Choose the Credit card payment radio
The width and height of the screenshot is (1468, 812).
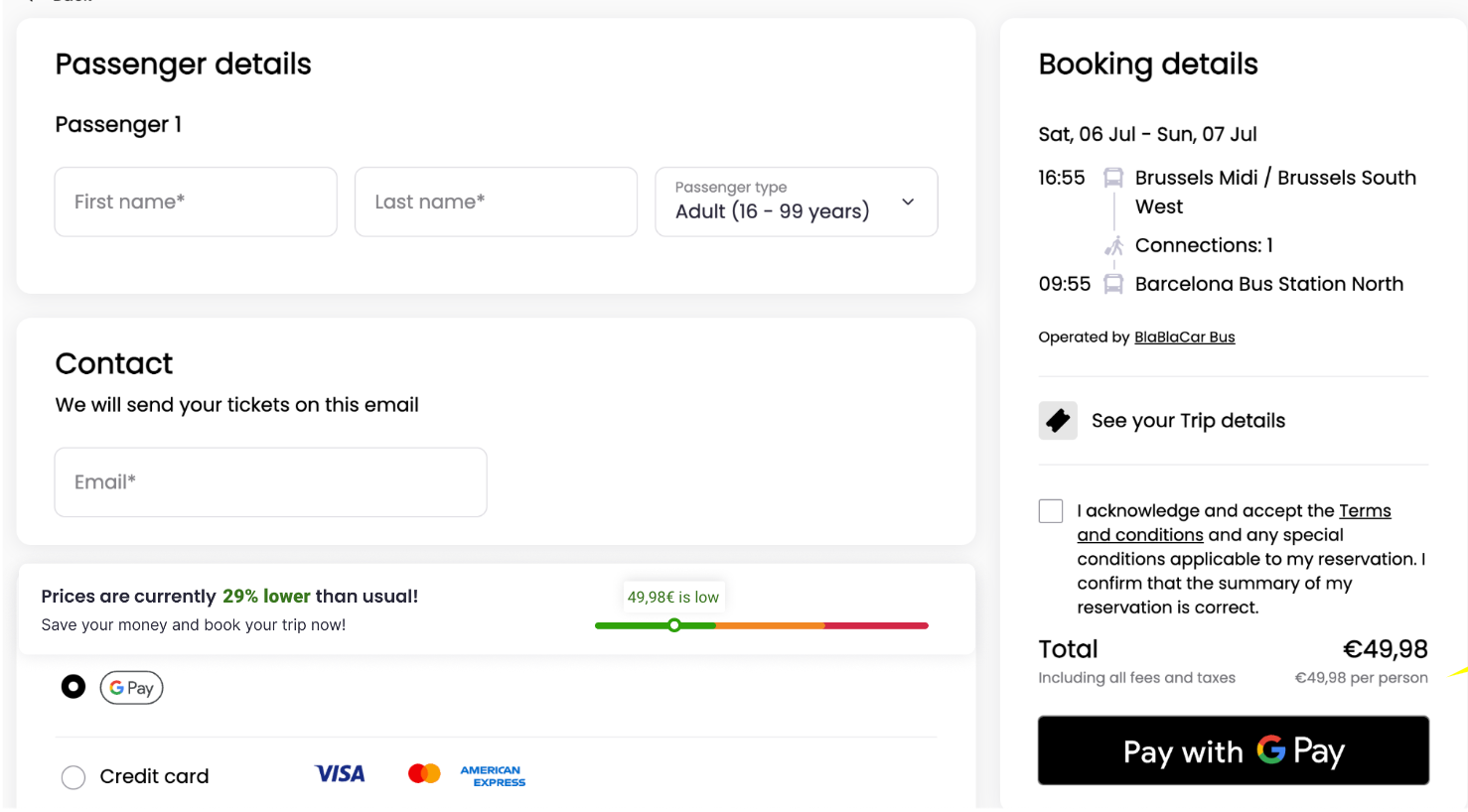pyautogui.click(x=73, y=777)
